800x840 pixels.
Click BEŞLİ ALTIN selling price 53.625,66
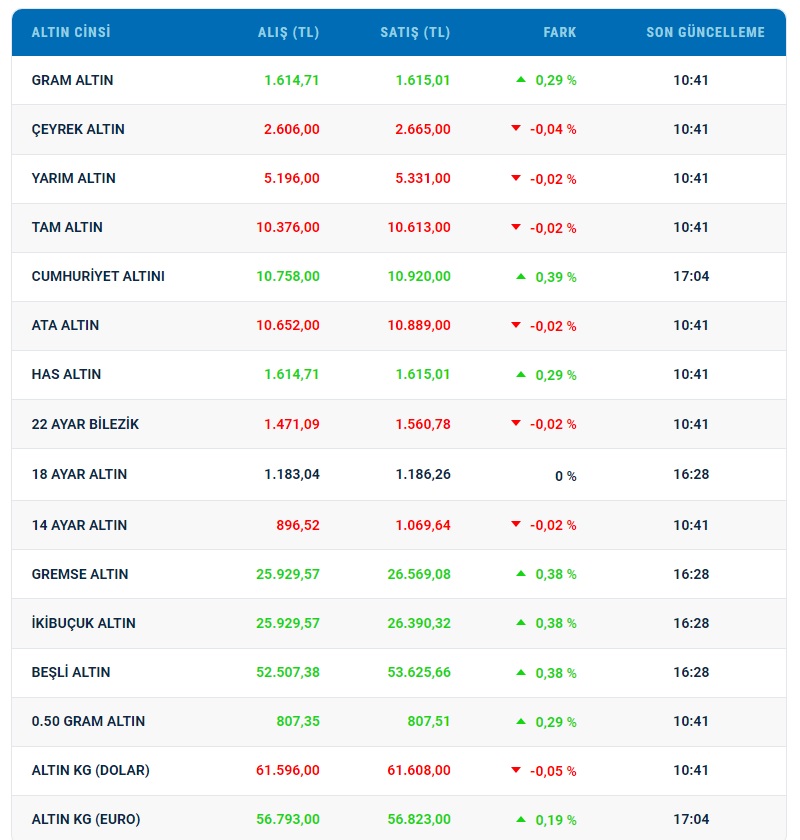click(x=419, y=672)
